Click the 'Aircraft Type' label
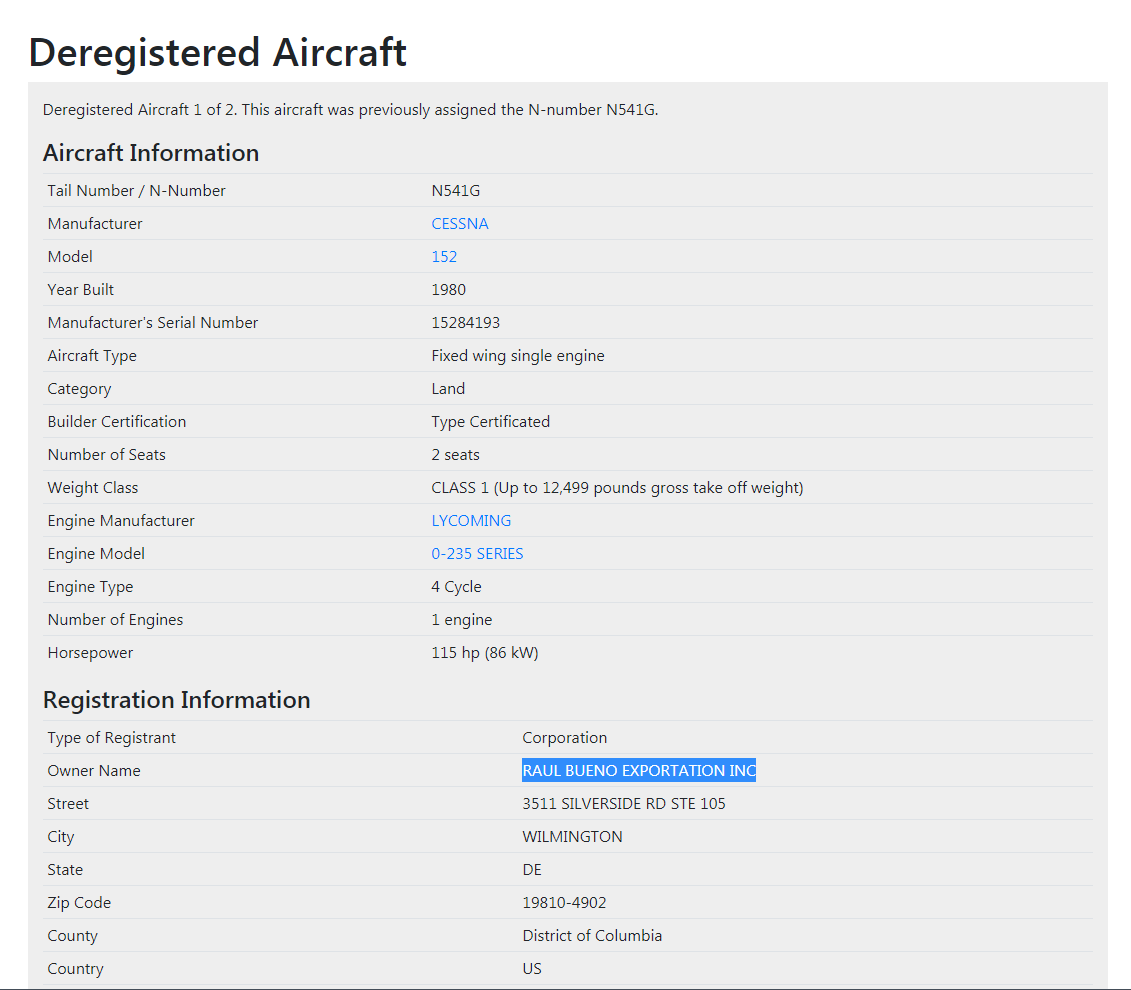This screenshot has width=1131, height=990. pyautogui.click(x=92, y=356)
